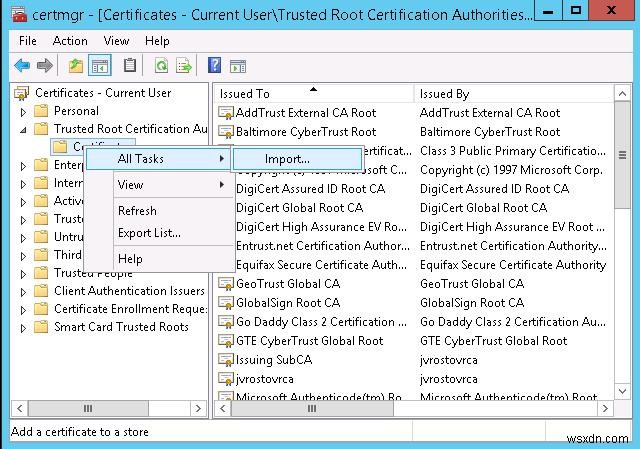Expand the Certificate Enrollment Requests node arrow

[23, 310]
